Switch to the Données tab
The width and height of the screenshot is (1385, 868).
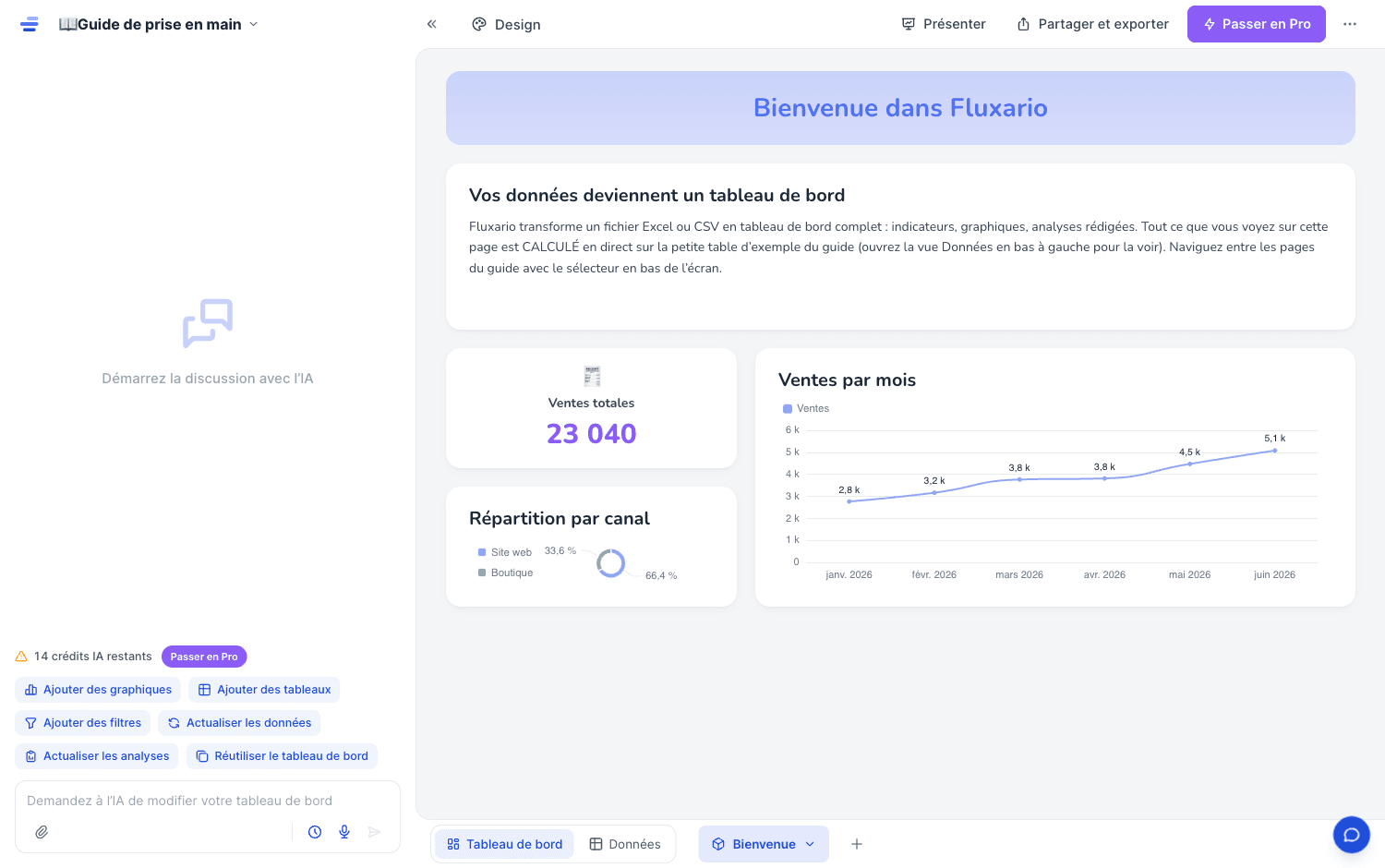point(625,844)
